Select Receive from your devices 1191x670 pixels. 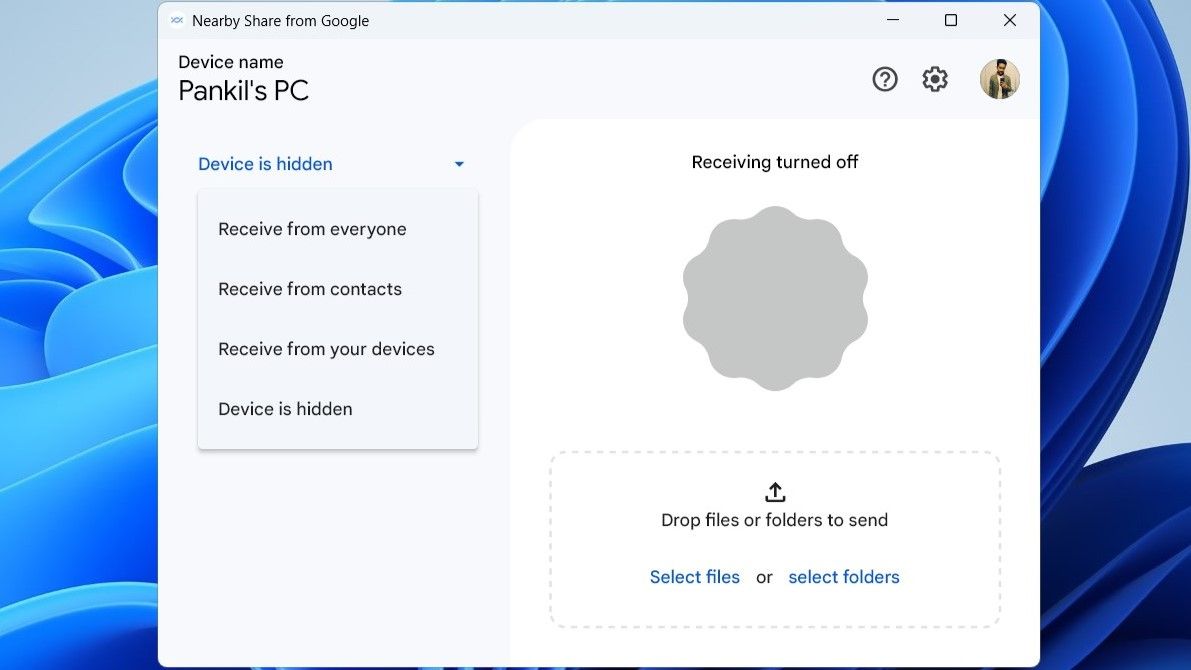tap(326, 348)
